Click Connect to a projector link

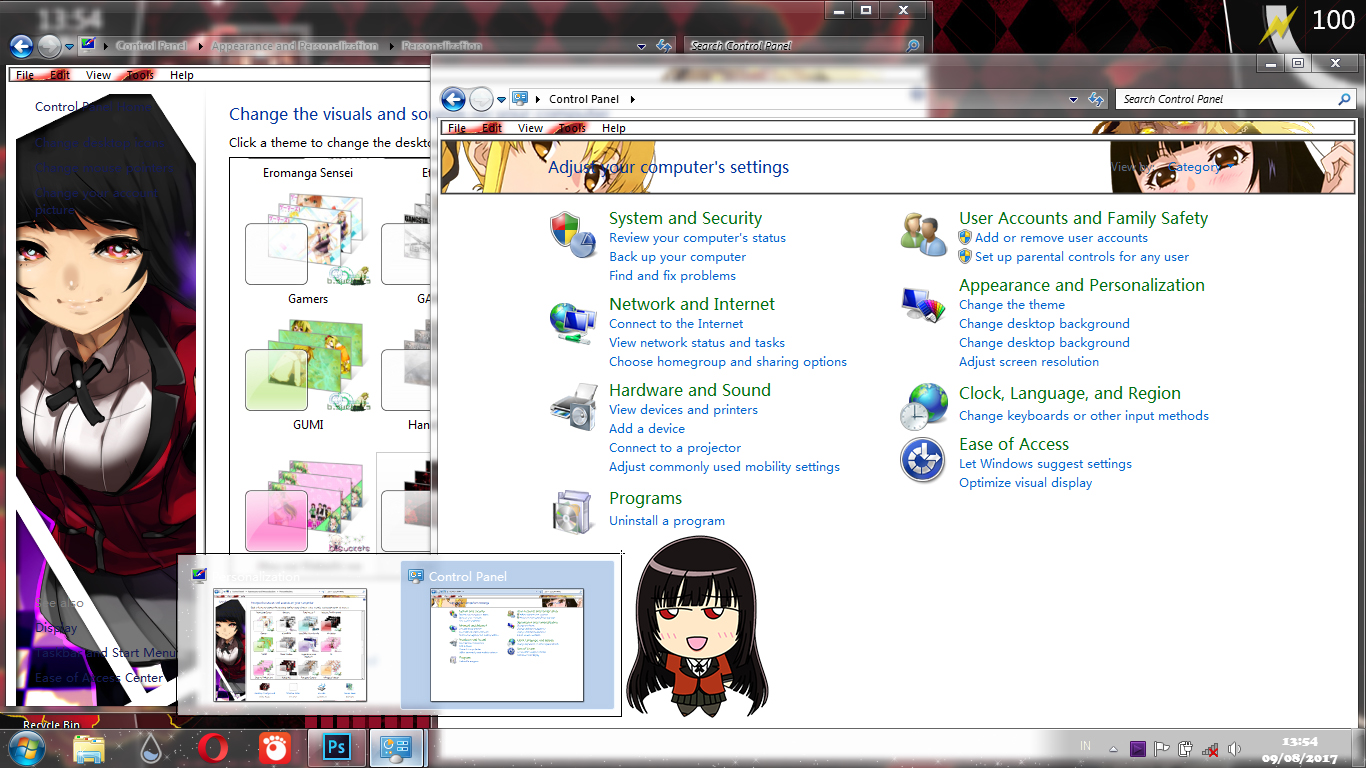(x=675, y=448)
